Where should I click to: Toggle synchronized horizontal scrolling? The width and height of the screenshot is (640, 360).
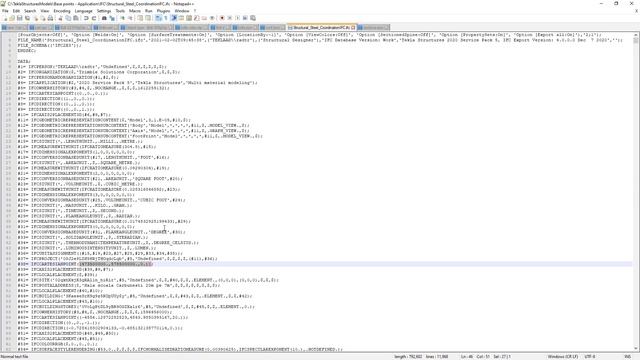148,18
